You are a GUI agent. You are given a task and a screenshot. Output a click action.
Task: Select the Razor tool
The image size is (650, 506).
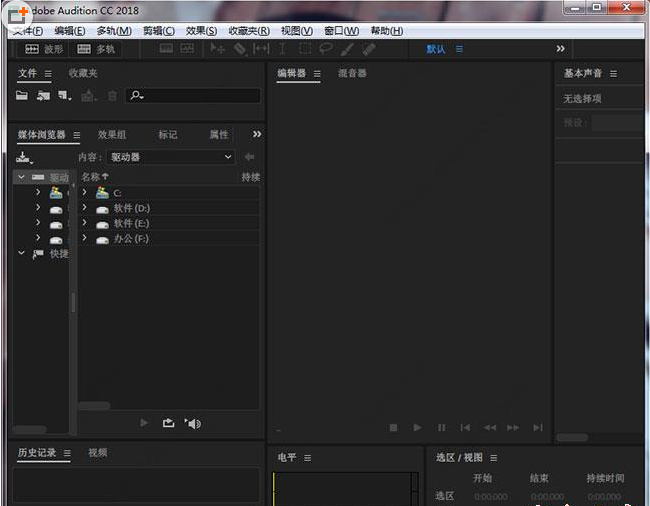tap(240, 49)
